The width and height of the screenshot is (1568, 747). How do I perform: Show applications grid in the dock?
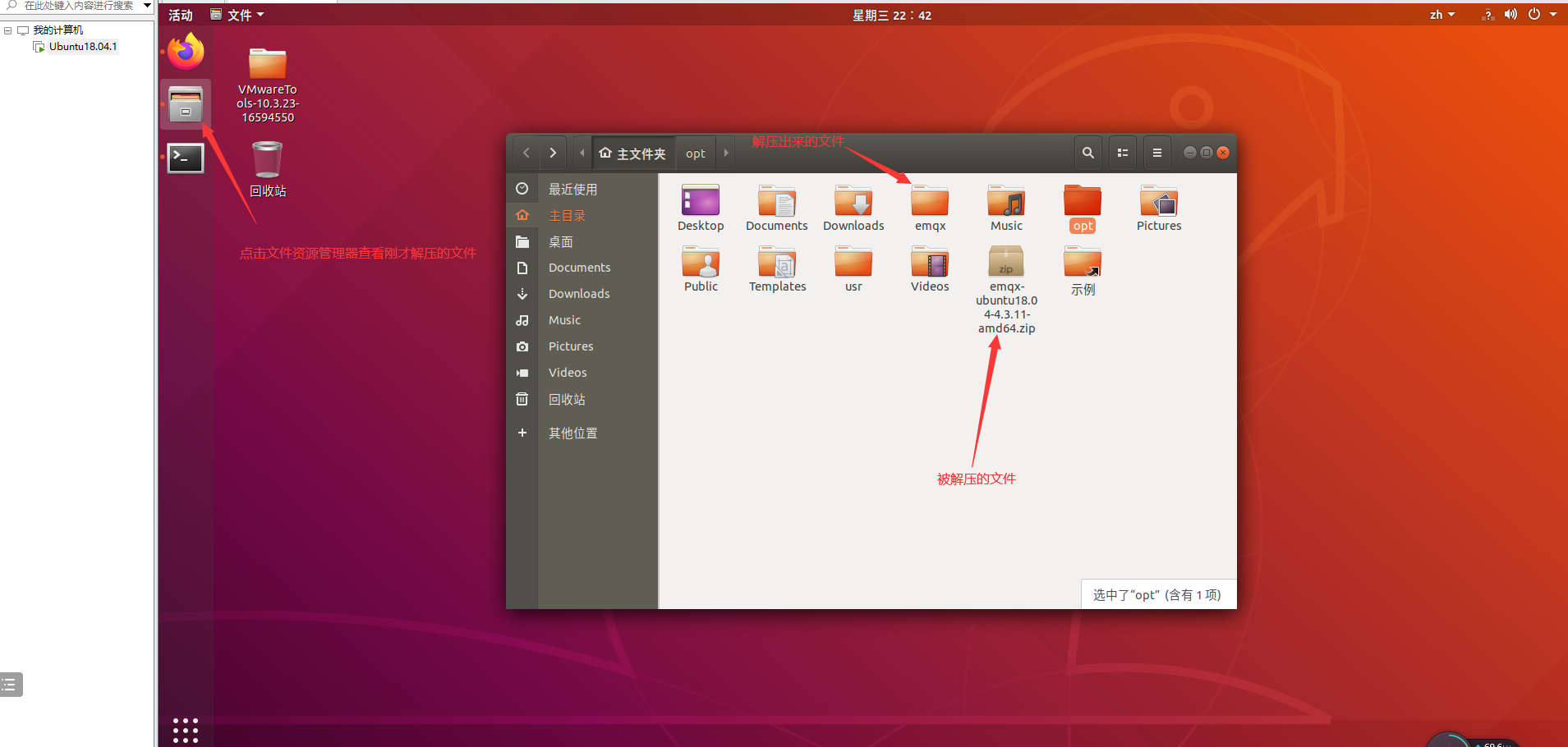[x=186, y=730]
